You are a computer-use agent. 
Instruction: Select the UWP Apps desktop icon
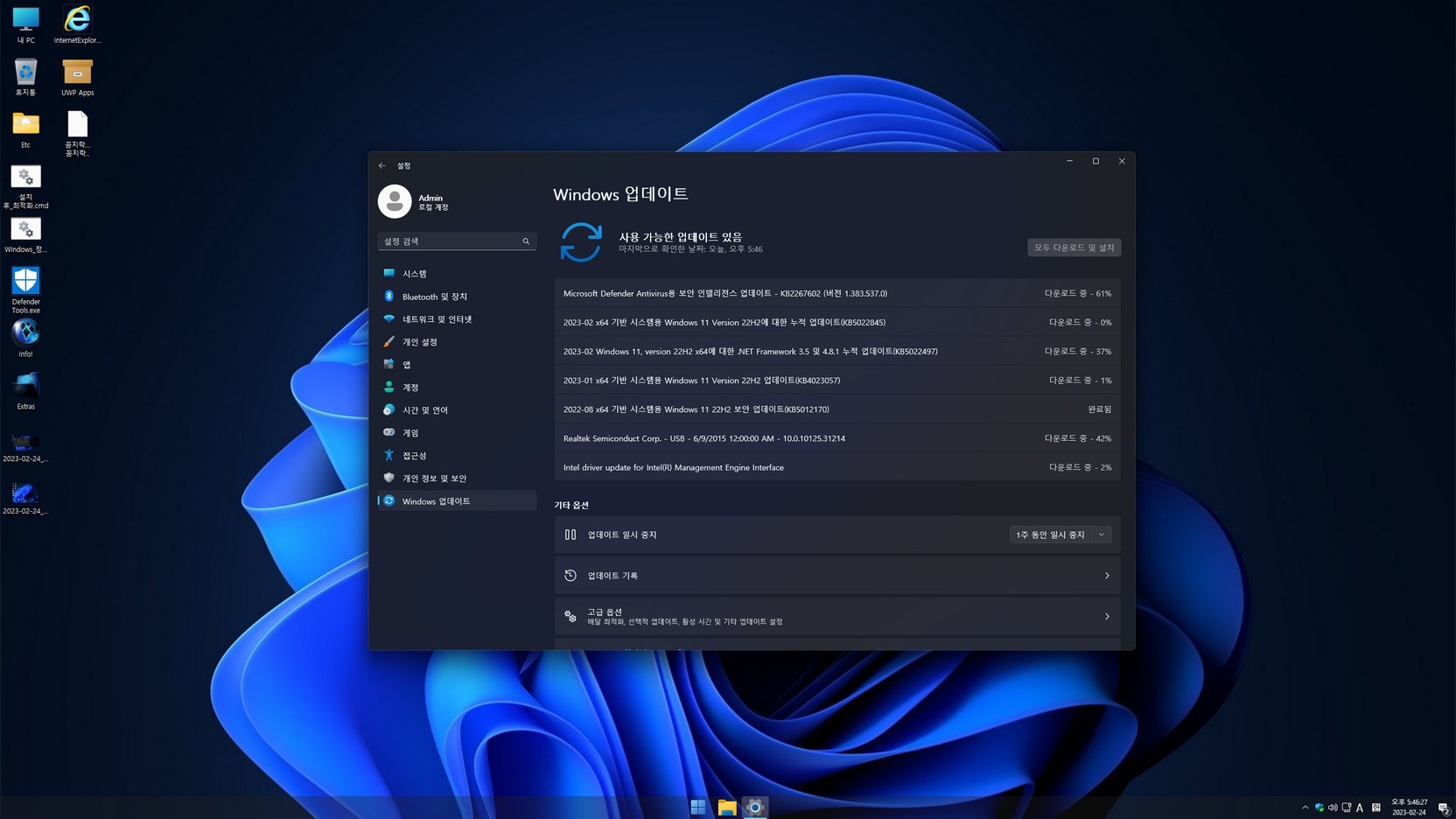pos(77,77)
